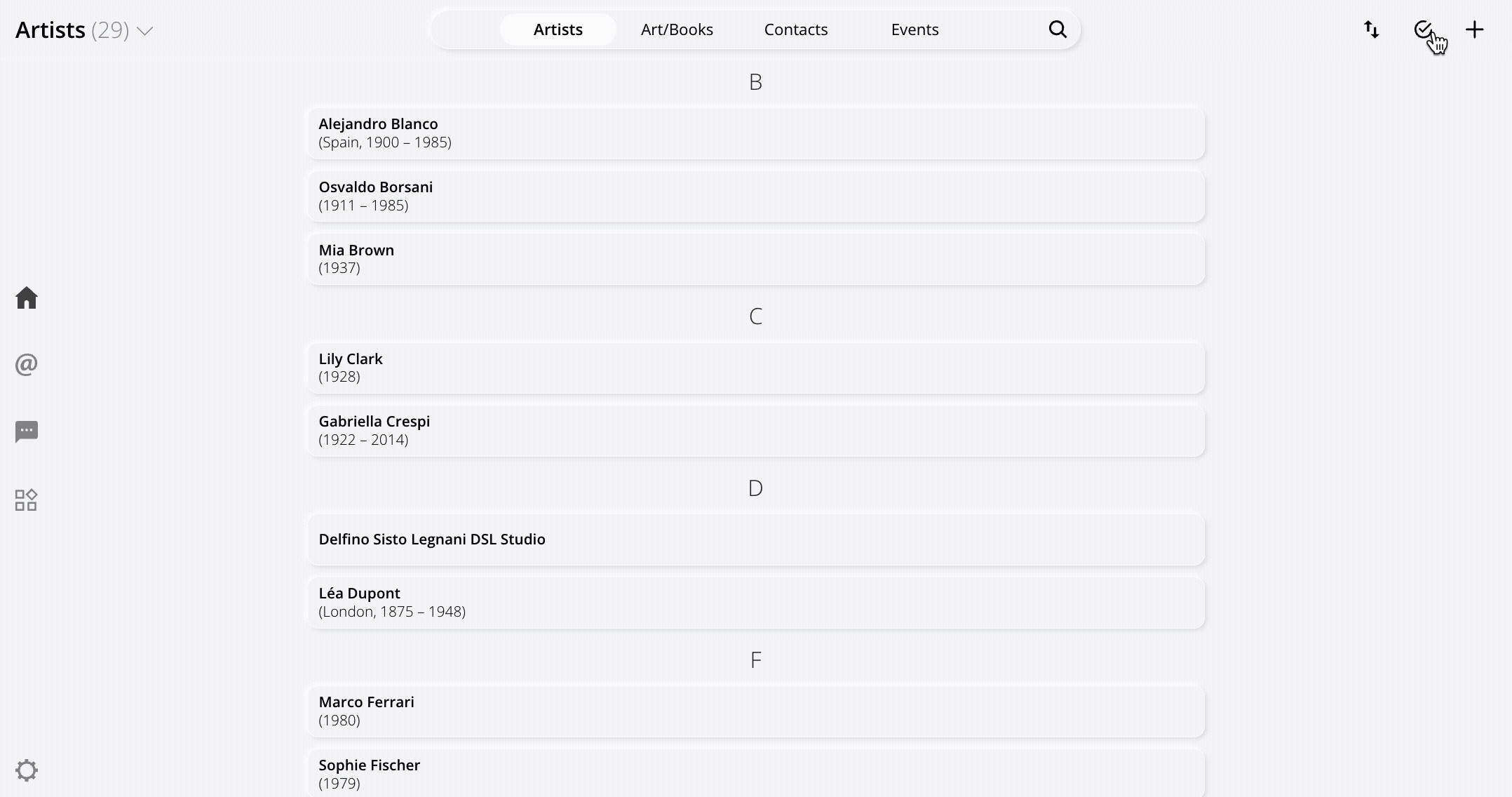Viewport: 1512px width, 797px height.
Task: Open Sophie Fischer's artist entry
Action: [x=755, y=772]
